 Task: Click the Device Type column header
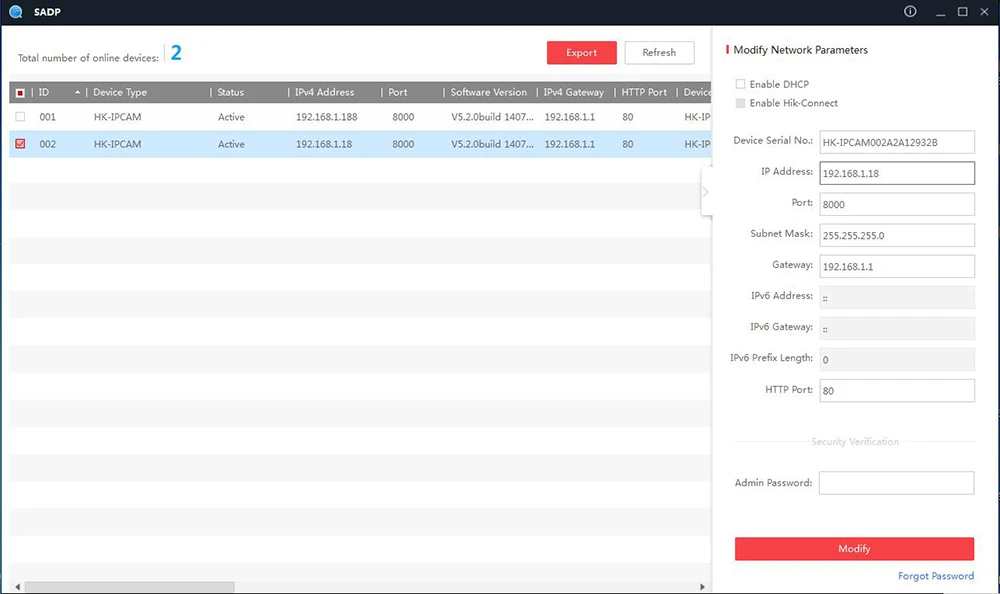coord(120,93)
